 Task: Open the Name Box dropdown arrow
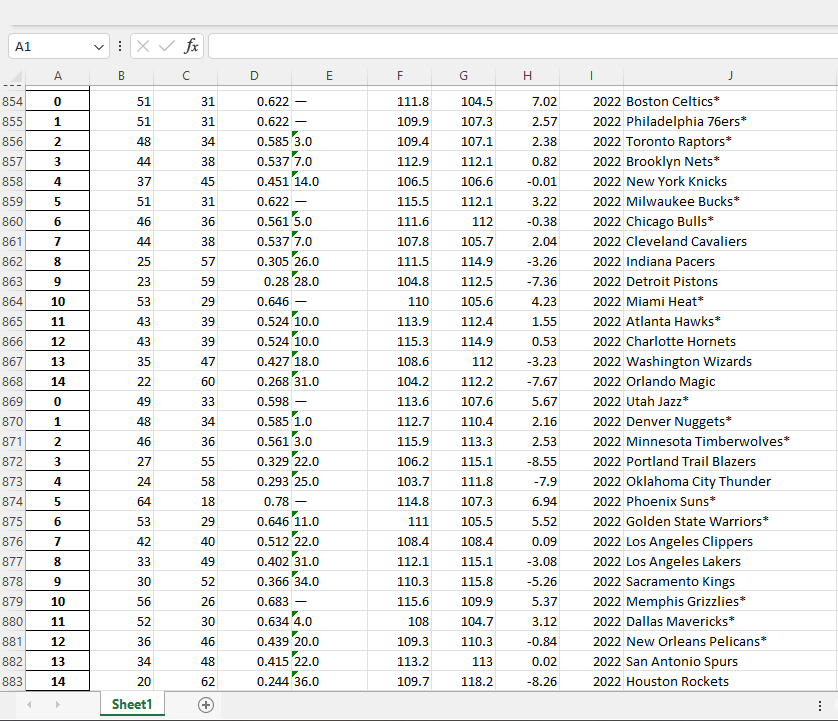coord(97,45)
